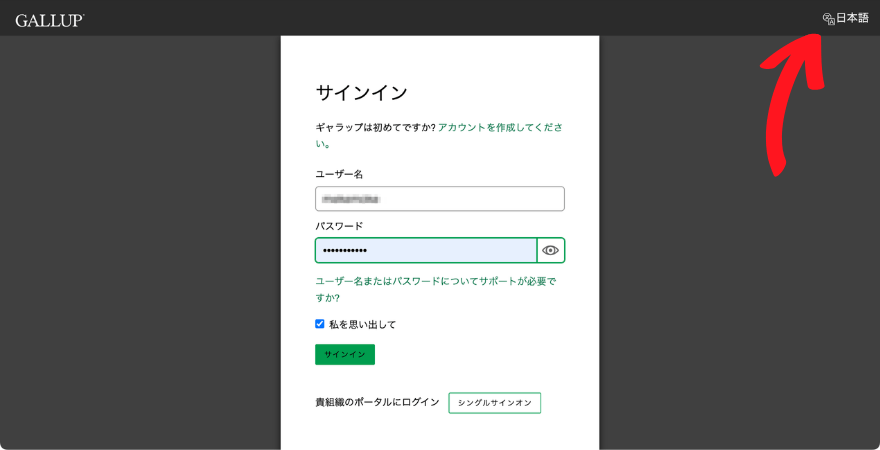Viewport: 880px width, 450px height.
Task: Click the Gallup logo in header
Action: [x=50, y=21]
